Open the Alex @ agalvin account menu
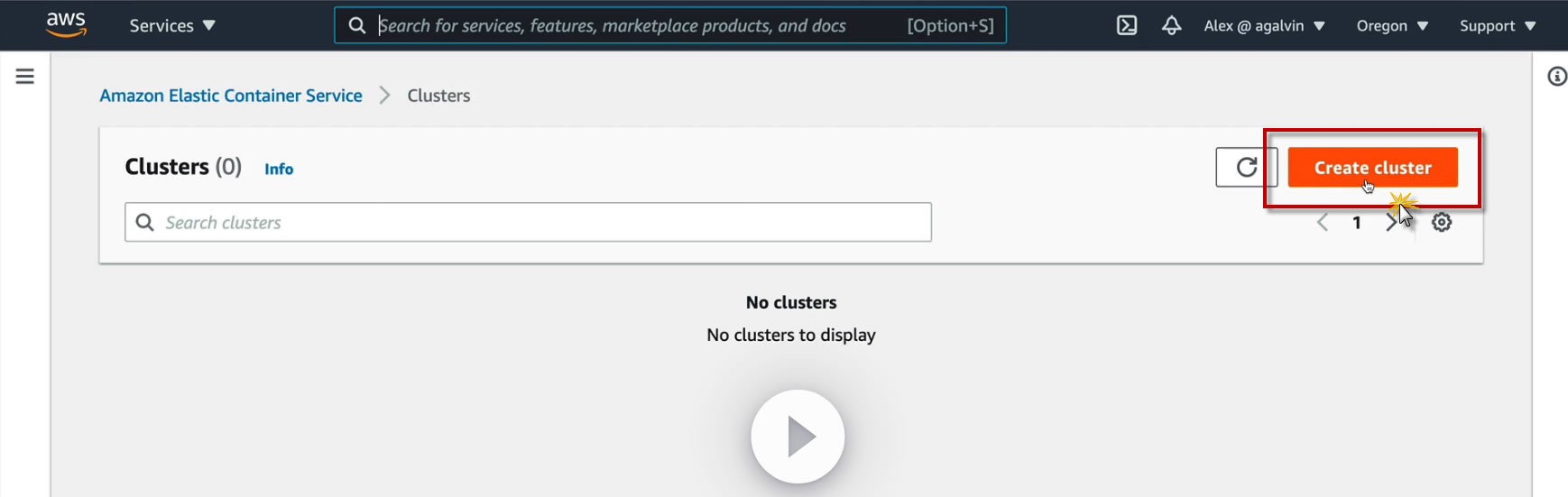The width and height of the screenshot is (1568, 497). 1264,25
